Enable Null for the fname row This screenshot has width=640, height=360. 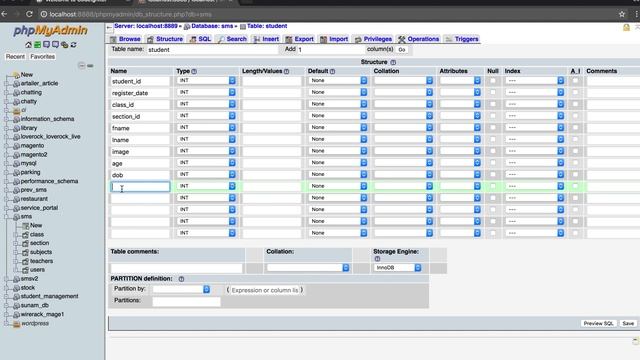pyautogui.click(x=493, y=128)
